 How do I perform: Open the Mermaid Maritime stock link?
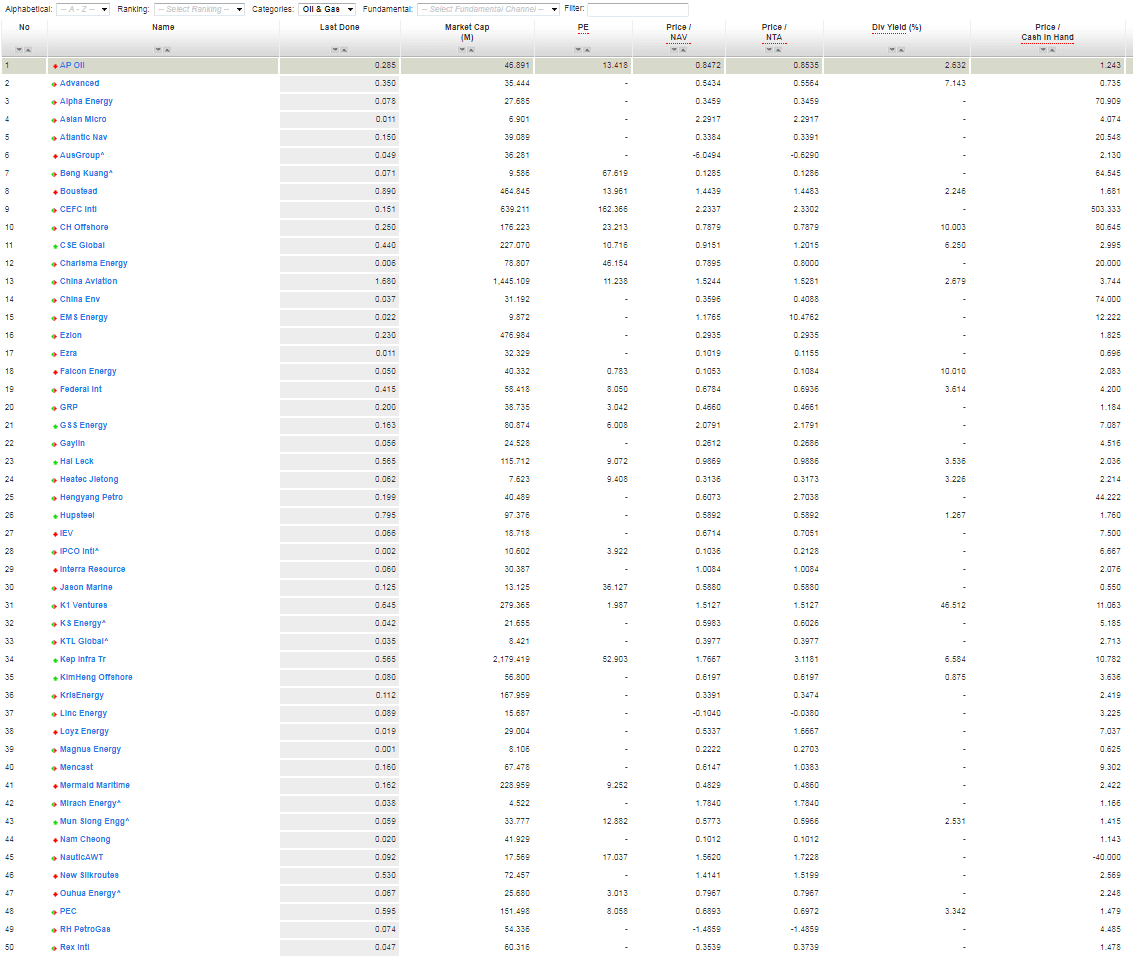95,785
